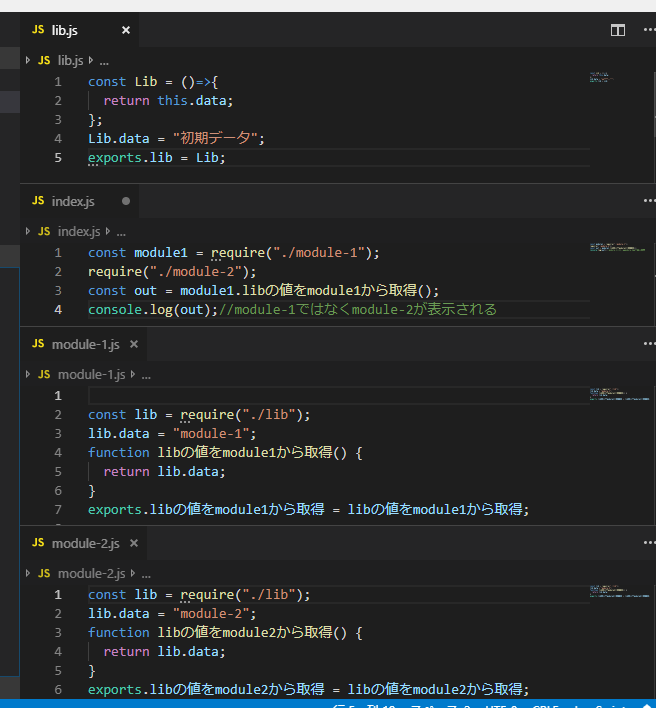This screenshot has height=708, width=656.
Task: Open split editor layout button
Action: click(x=618, y=30)
